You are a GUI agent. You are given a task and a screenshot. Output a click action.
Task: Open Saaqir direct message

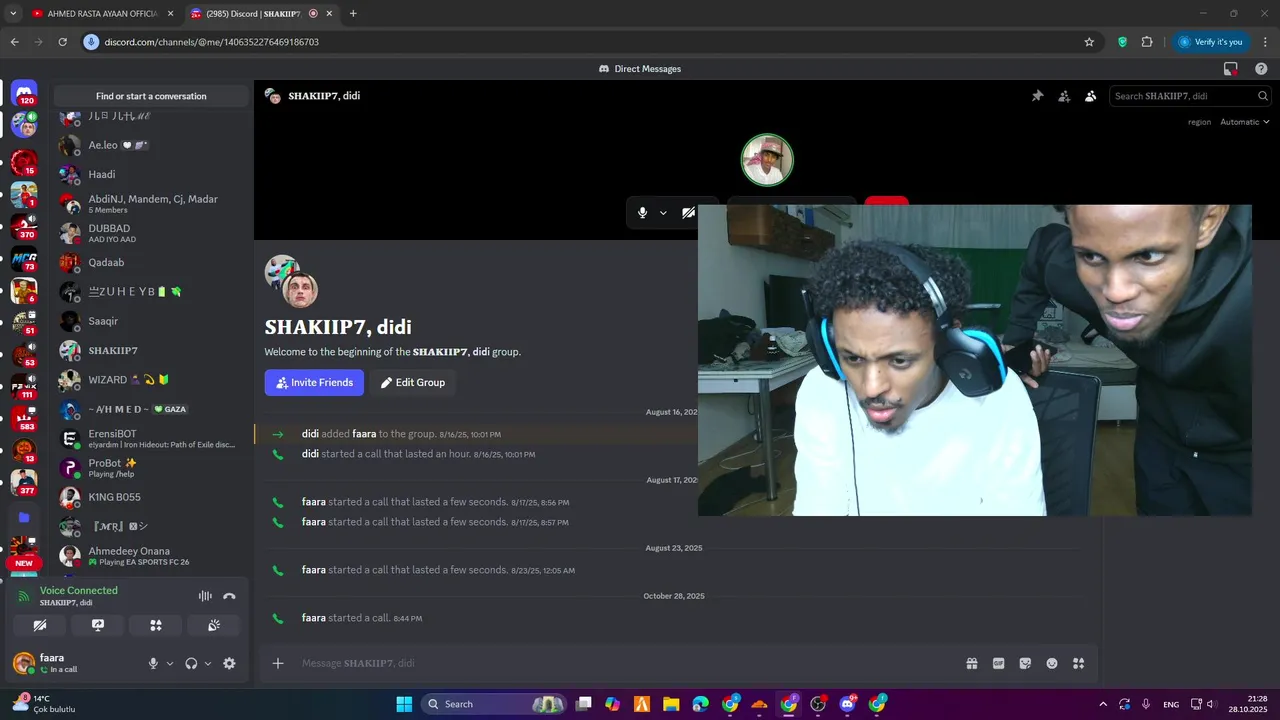pos(151,321)
